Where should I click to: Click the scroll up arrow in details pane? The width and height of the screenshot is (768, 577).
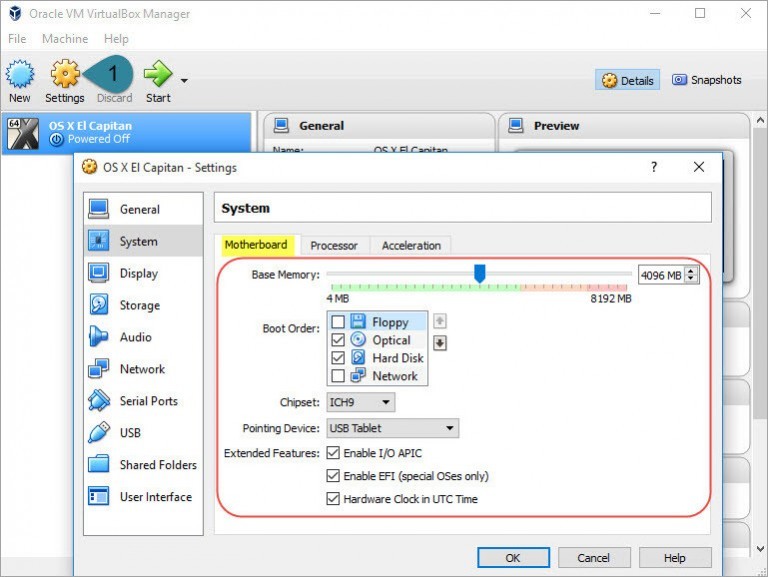(760, 120)
